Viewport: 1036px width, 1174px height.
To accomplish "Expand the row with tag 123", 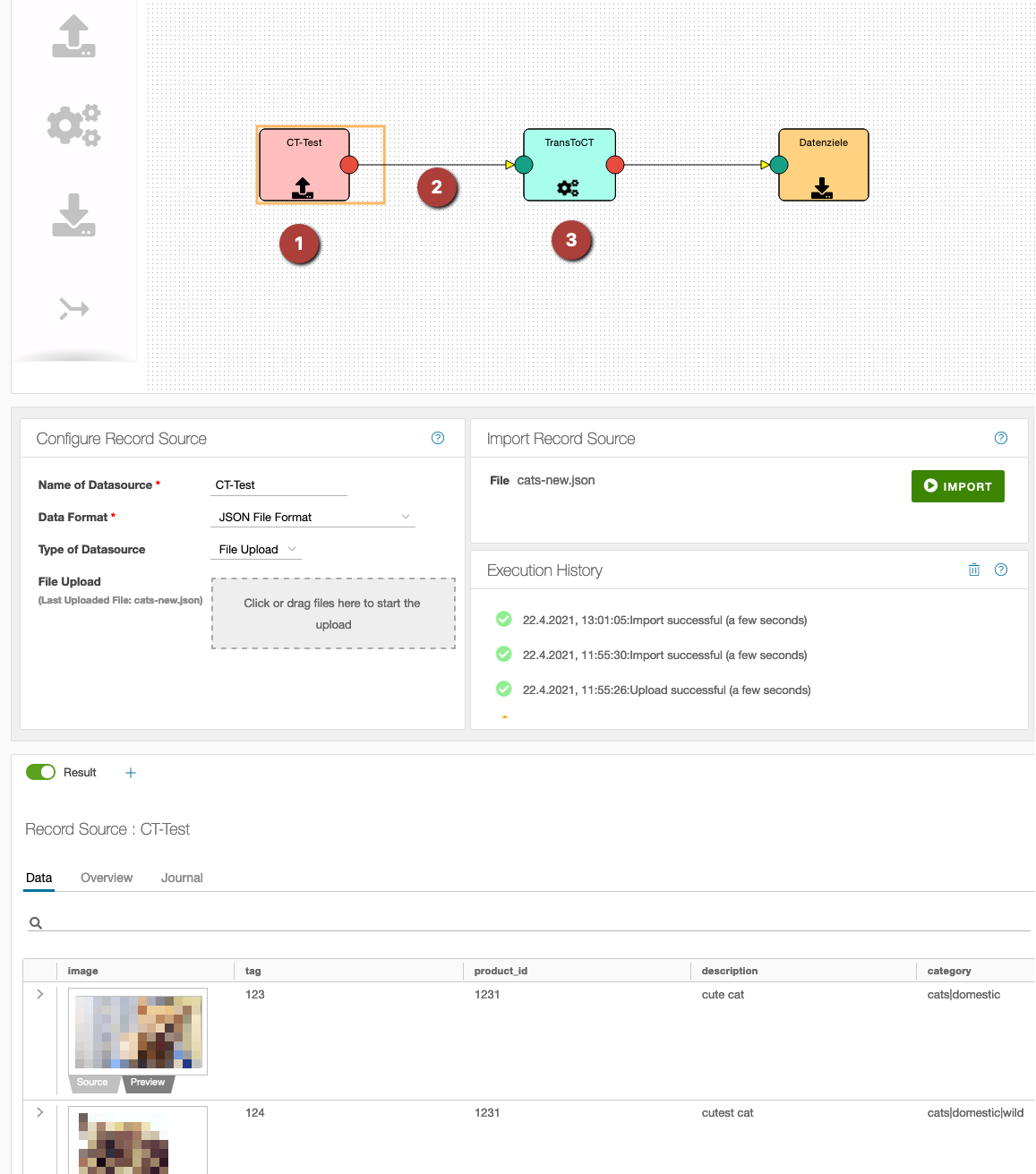I will (x=40, y=994).
